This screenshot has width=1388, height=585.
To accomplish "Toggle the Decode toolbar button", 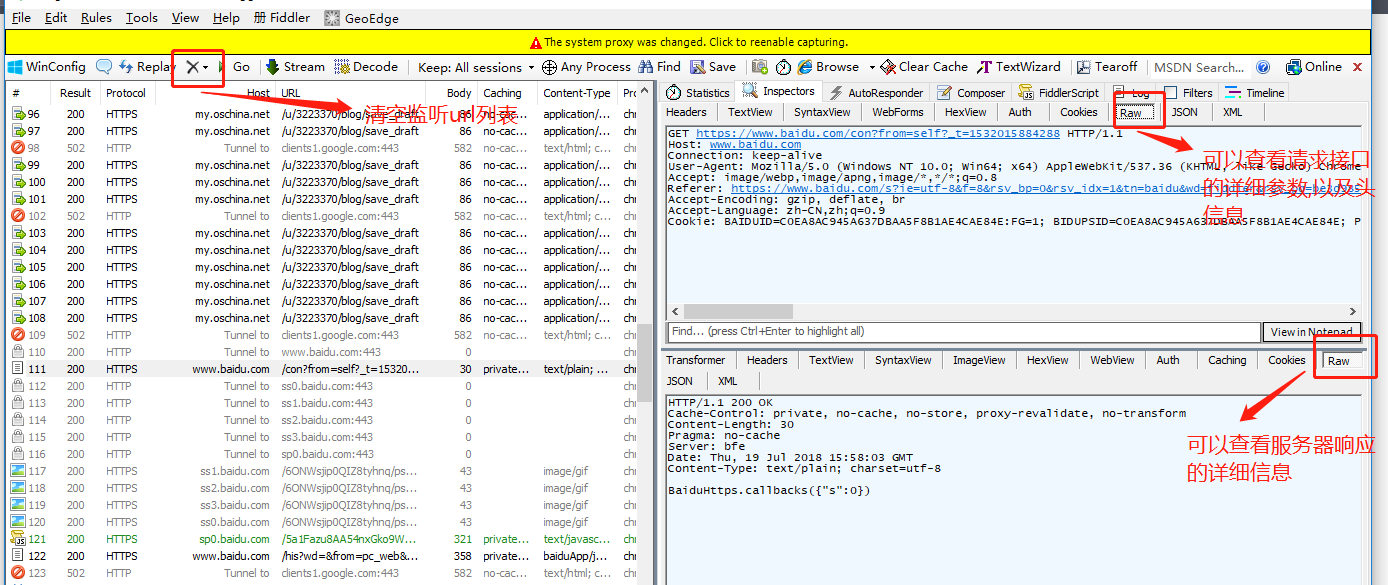I will pos(366,67).
